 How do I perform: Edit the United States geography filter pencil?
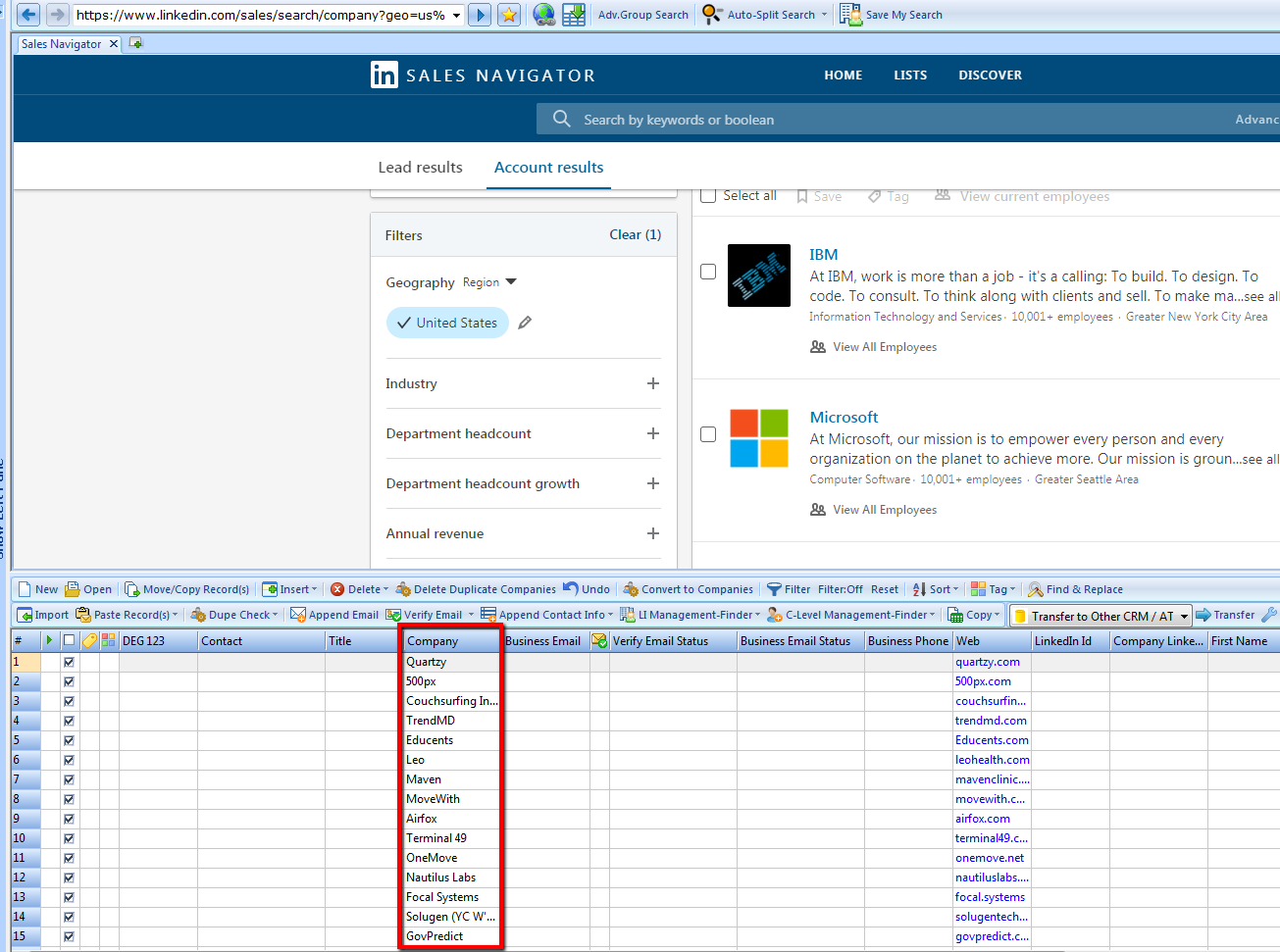525,323
